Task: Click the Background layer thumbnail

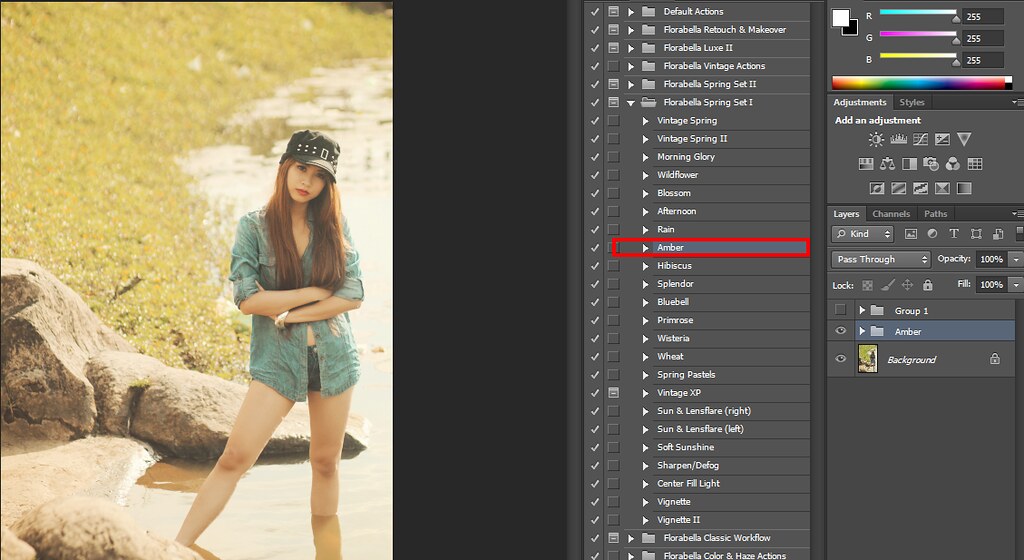Action: pyautogui.click(x=867, y=359)
